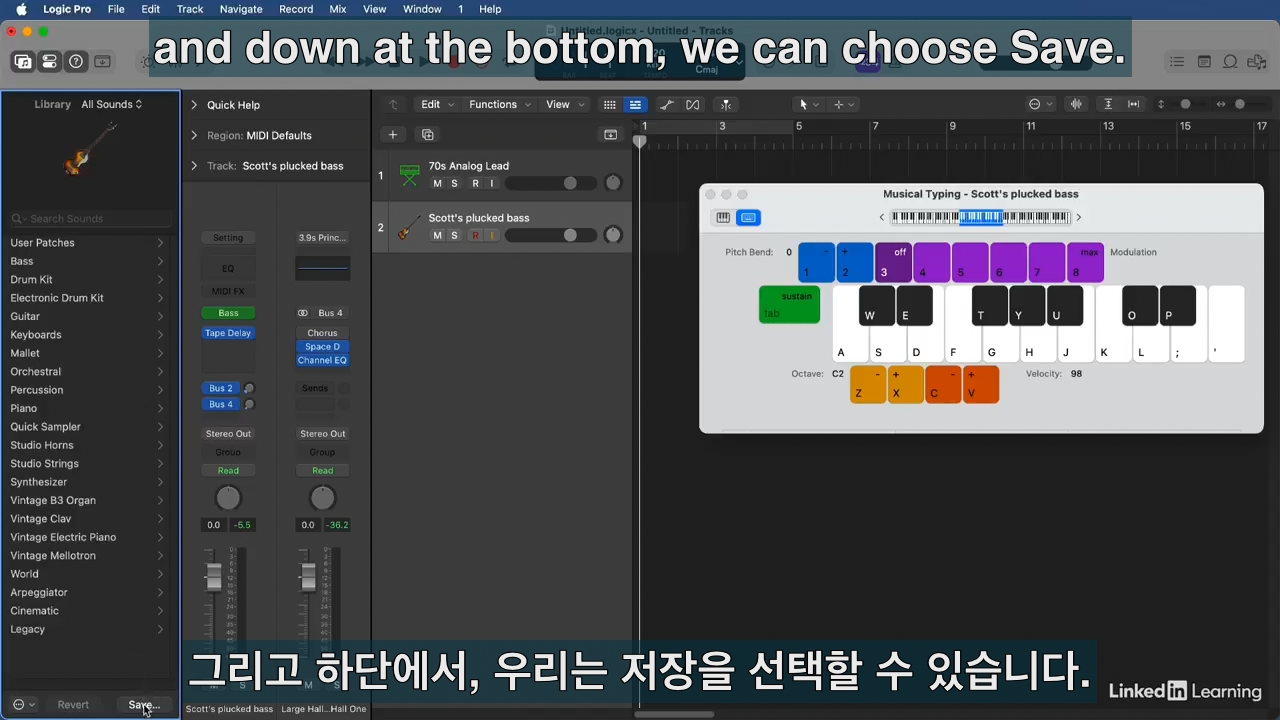Click the Channel EQ effect slot
Image resolution: width=1280 pixels, height=720 pixels.
(x=322, y=360)
